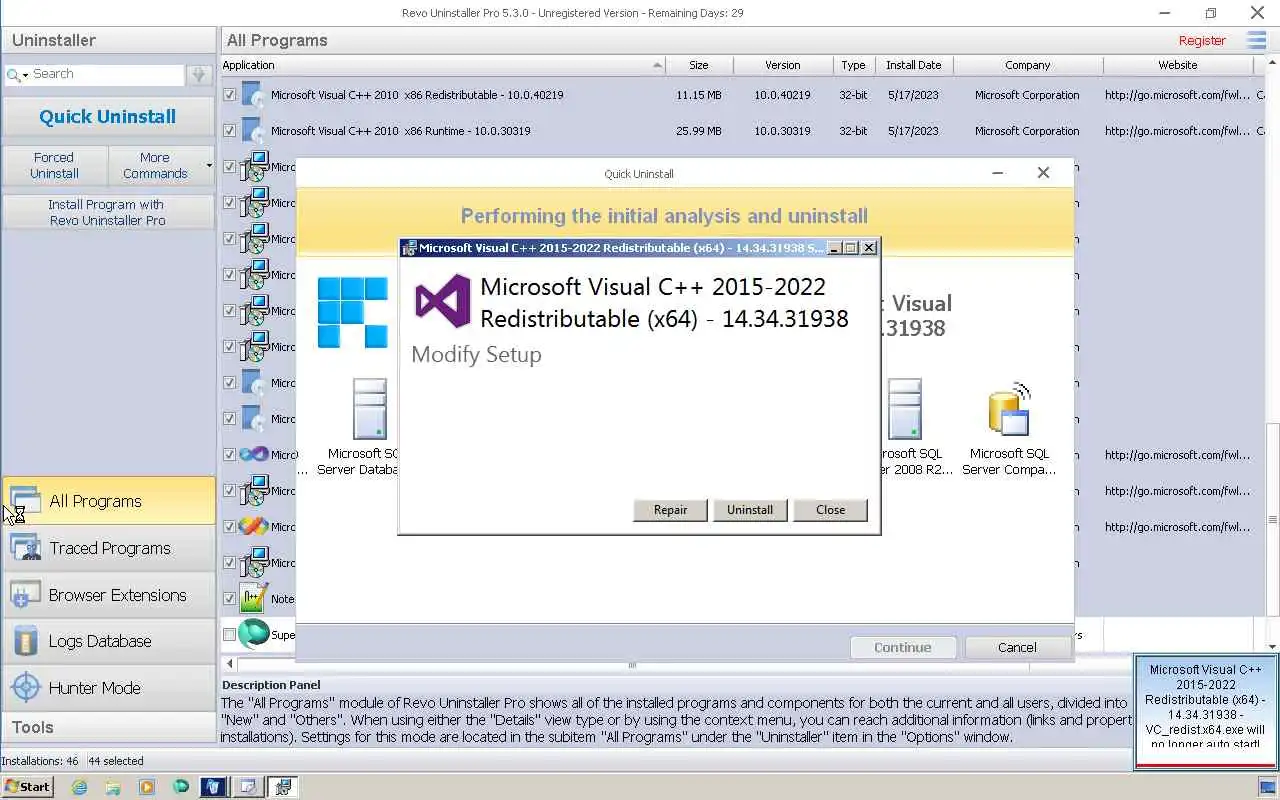Click the 10.0.30319 version cell

(x=782, y=131)
